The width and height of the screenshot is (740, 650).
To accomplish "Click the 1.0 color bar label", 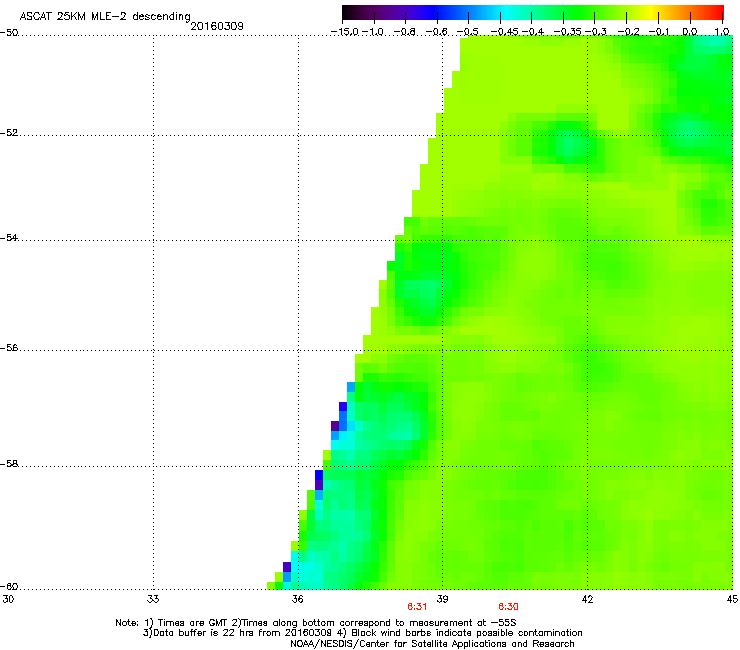I will click(x=722, y=32).
